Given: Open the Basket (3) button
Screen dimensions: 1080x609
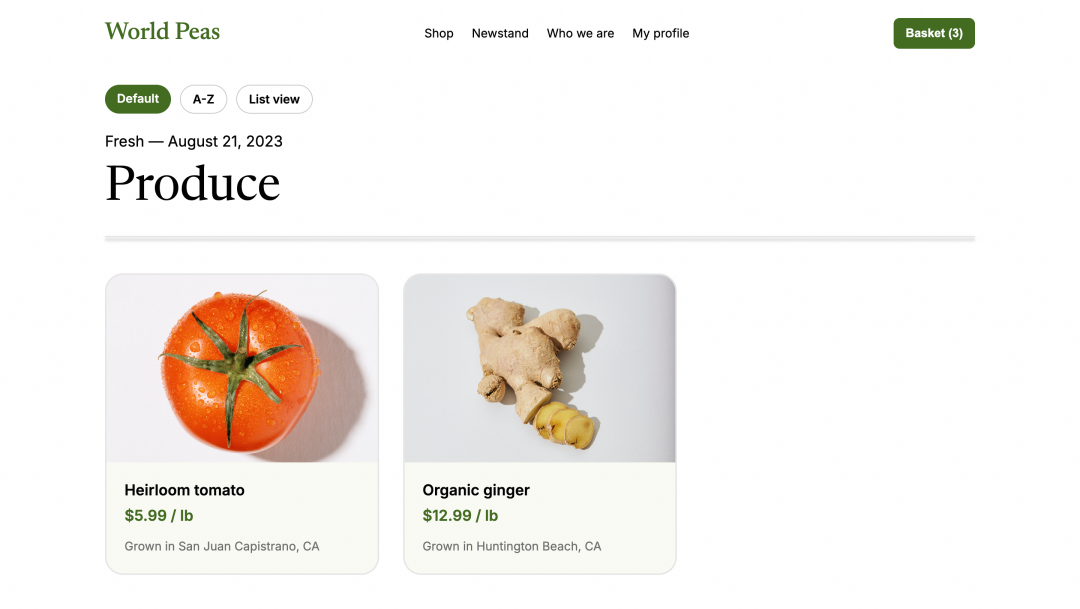Looking at the screenshot, I should pos(934,33).
